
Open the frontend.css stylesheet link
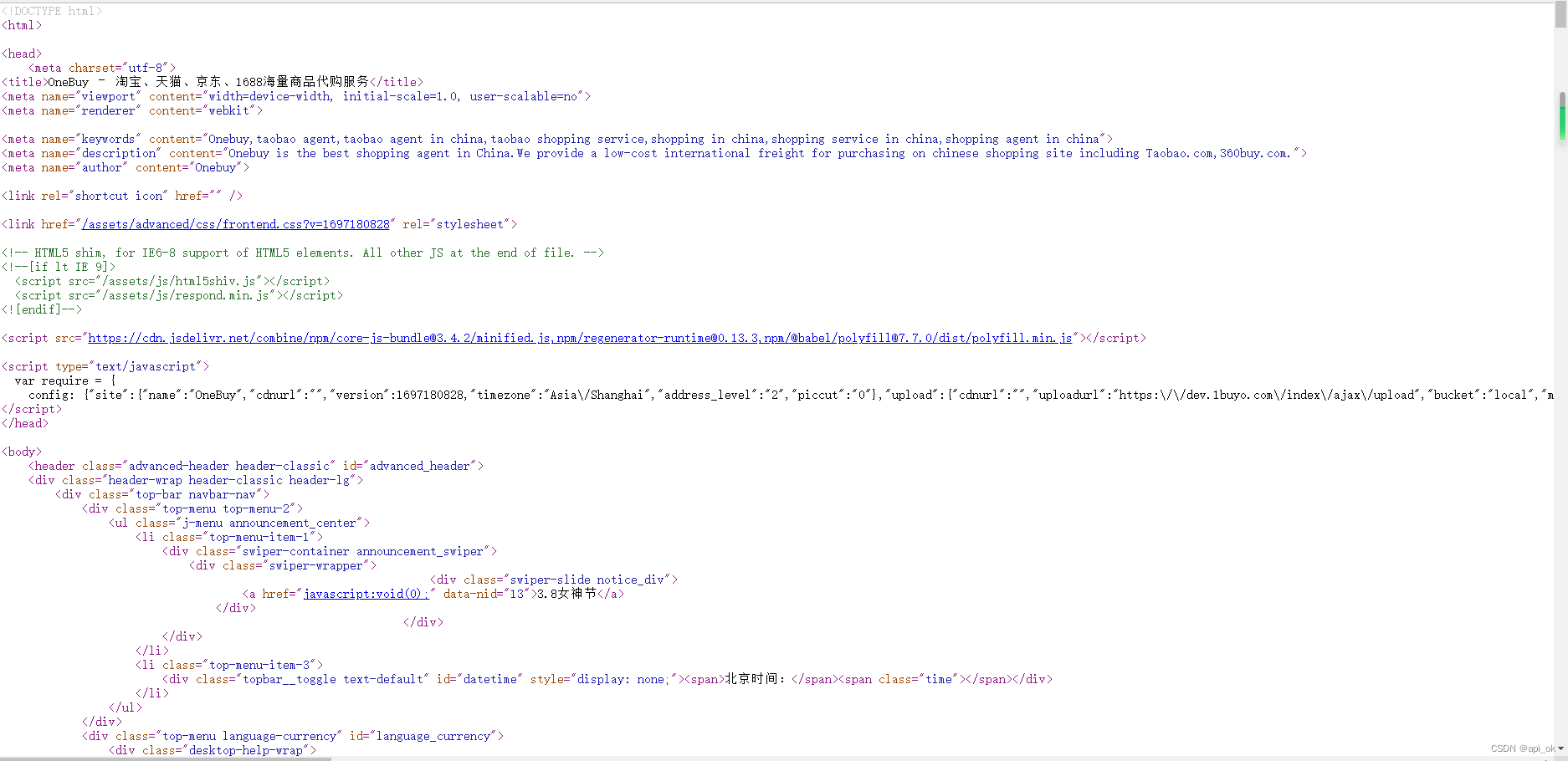pyautogui.click(x=235, y=224)
